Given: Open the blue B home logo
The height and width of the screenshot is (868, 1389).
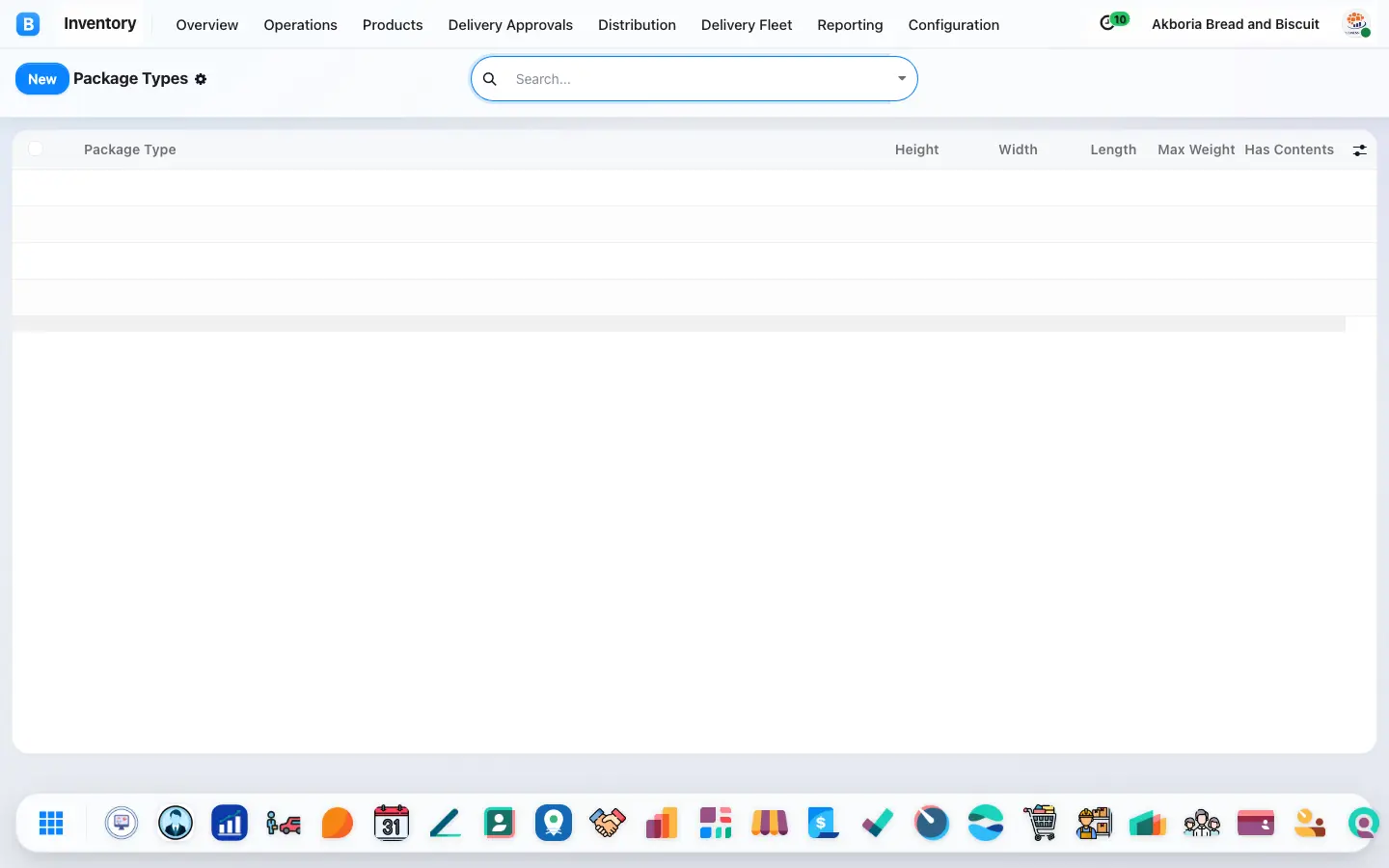Looking at the screenshot, I should (28, 24).
